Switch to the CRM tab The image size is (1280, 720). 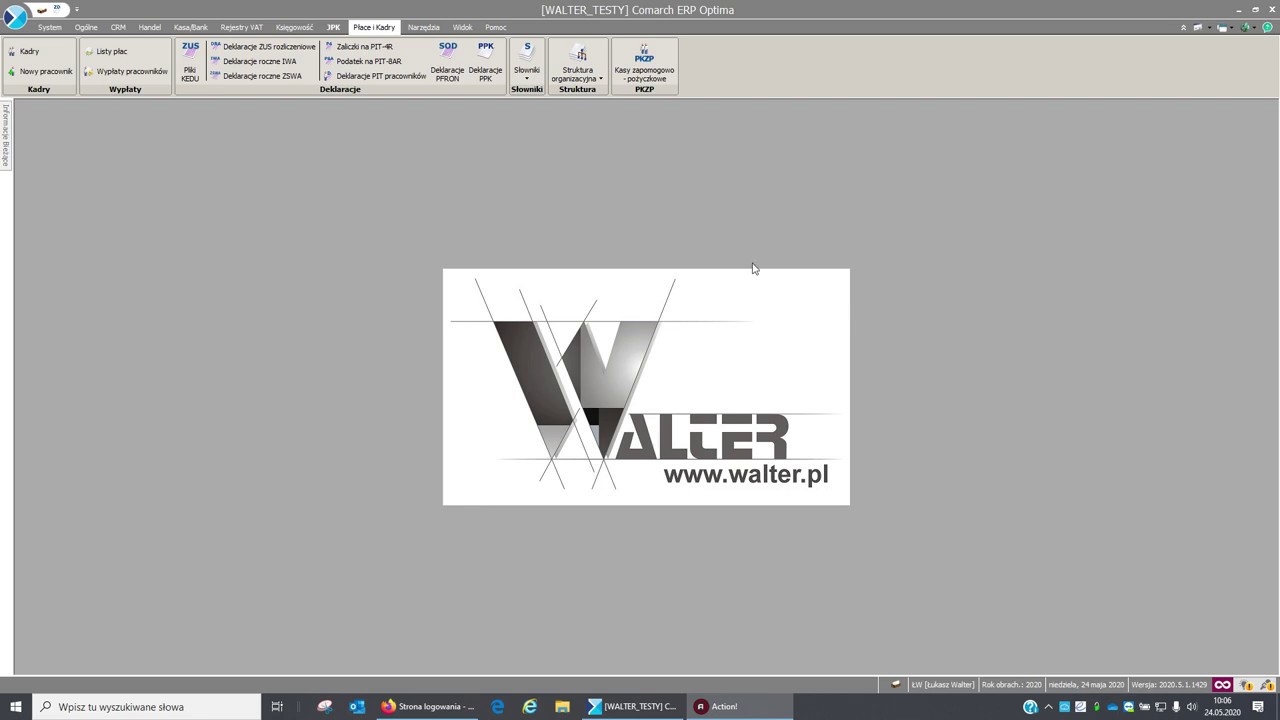pos(118,28)
